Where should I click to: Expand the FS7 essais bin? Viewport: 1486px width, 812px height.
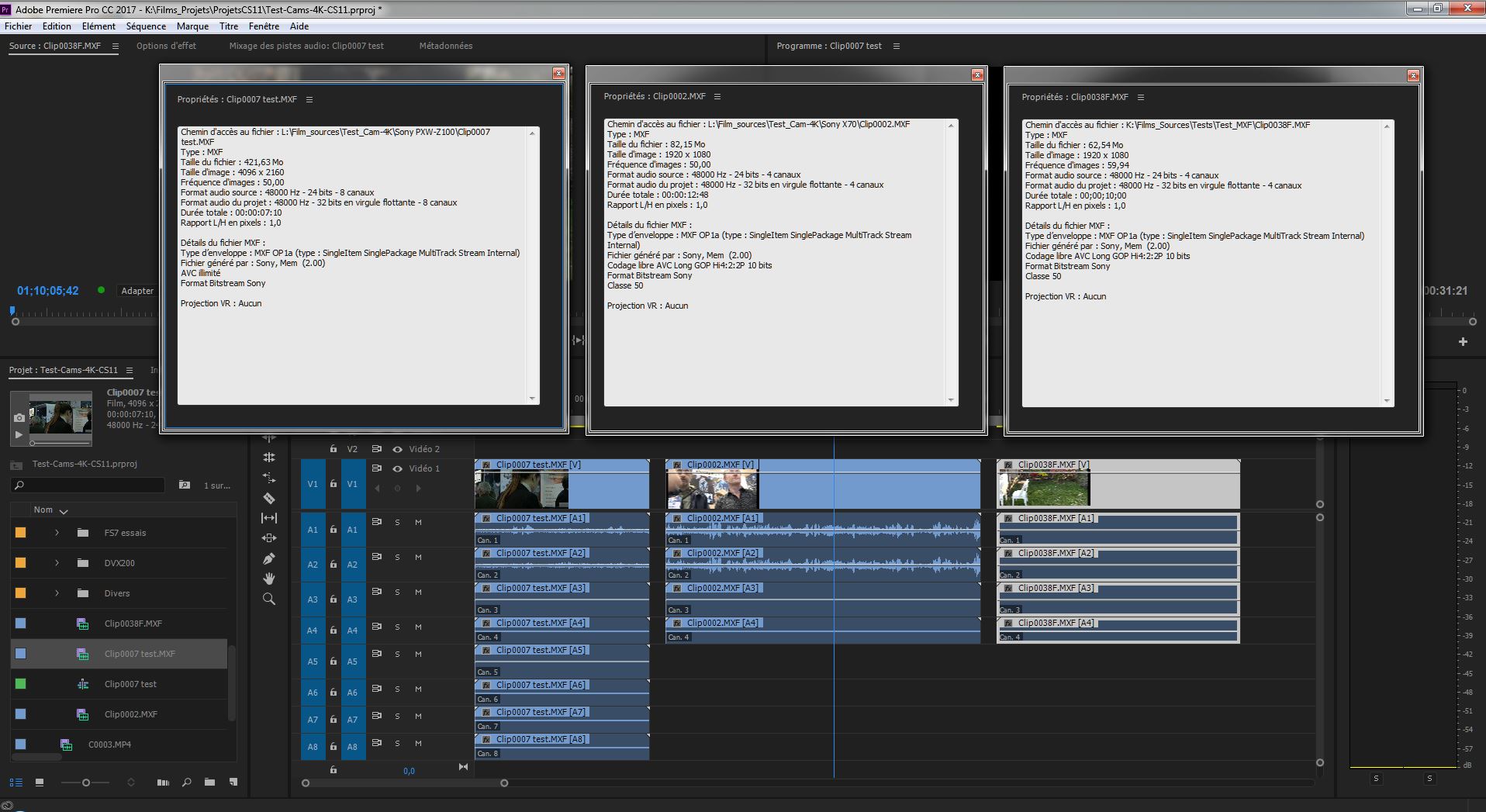(57, 533)
